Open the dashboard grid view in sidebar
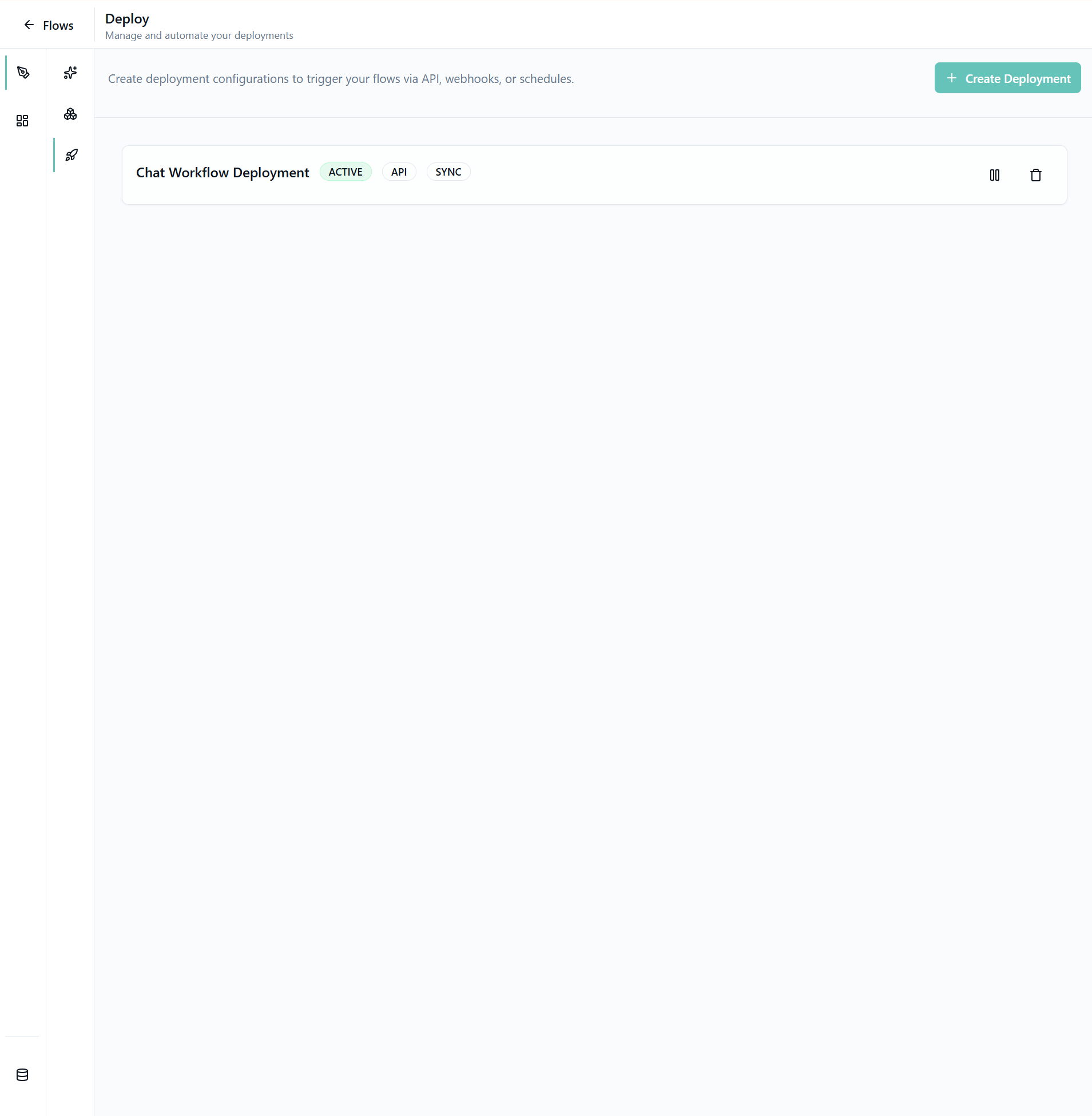1092x1116 pixels. point(22,121)
